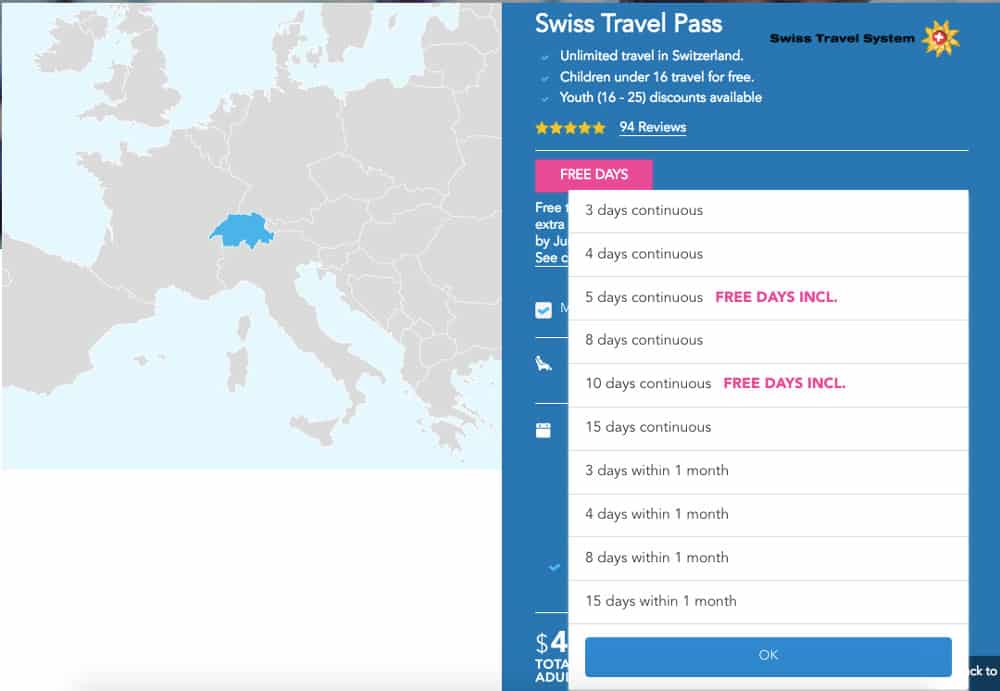Choose 5 days continuous with free days
Screen dimensions: 1000x691
coord(768,297)
